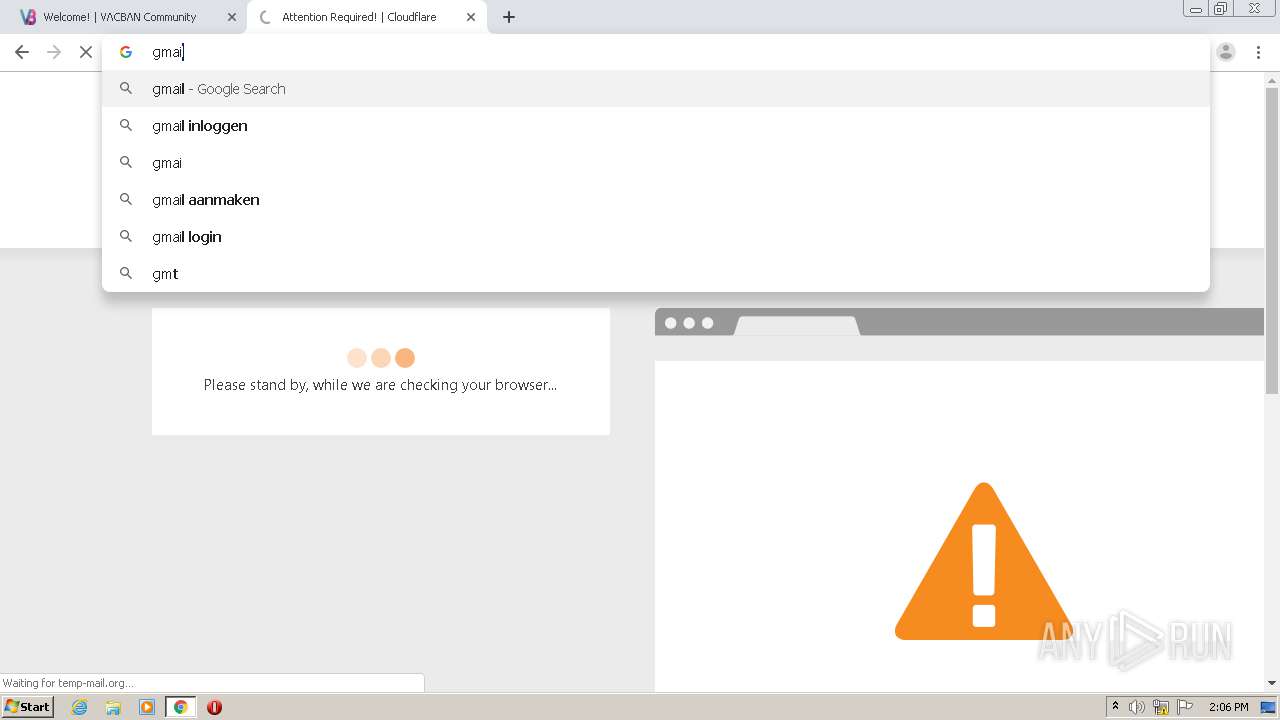Click the address bar containing 'gmai'
This screenshot has height=720, width=1280.
pyautogui.click(x=656, y=52)
